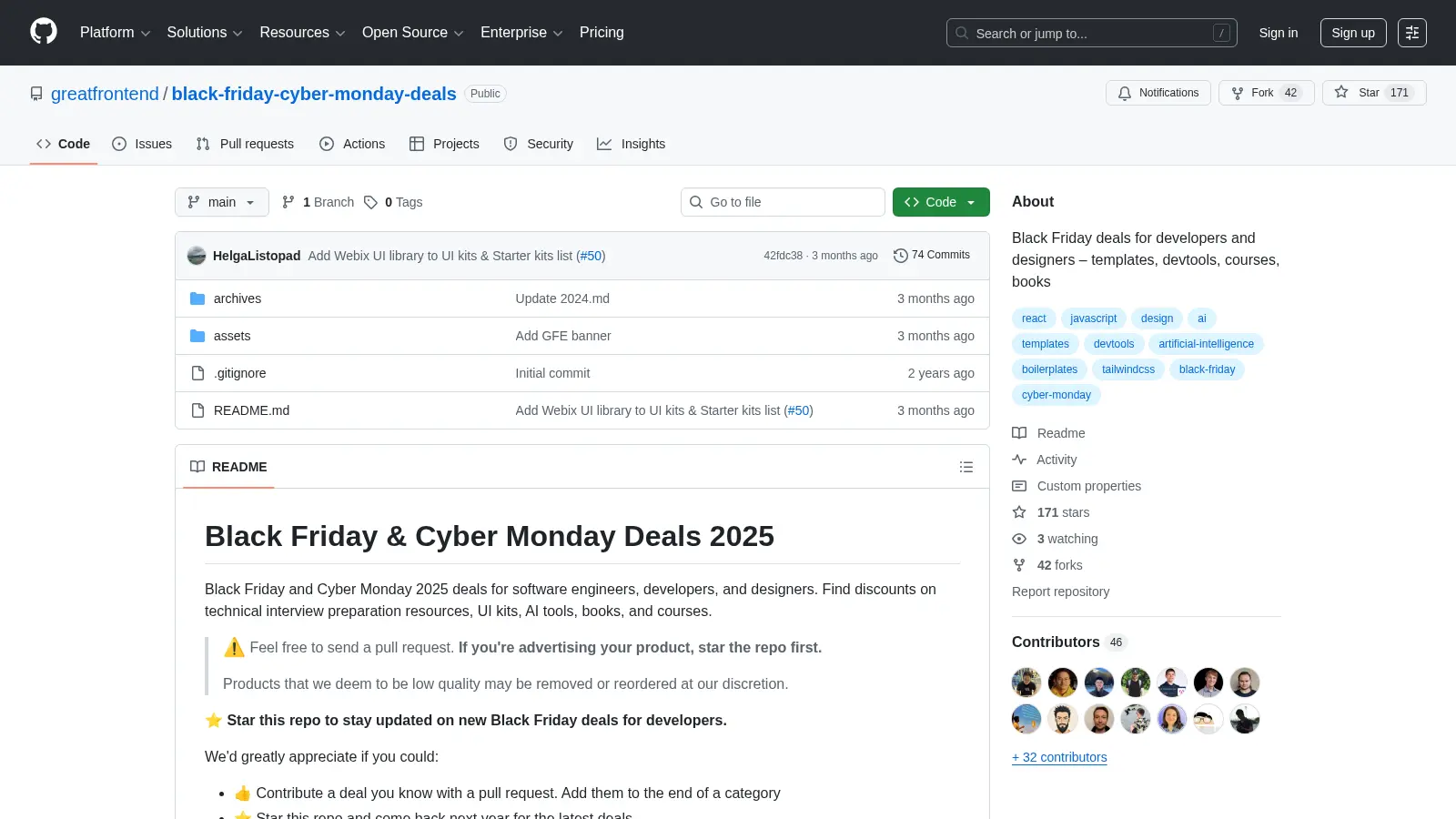
Task: Click the Report repository link
Action: click(x=1060, y=591)
